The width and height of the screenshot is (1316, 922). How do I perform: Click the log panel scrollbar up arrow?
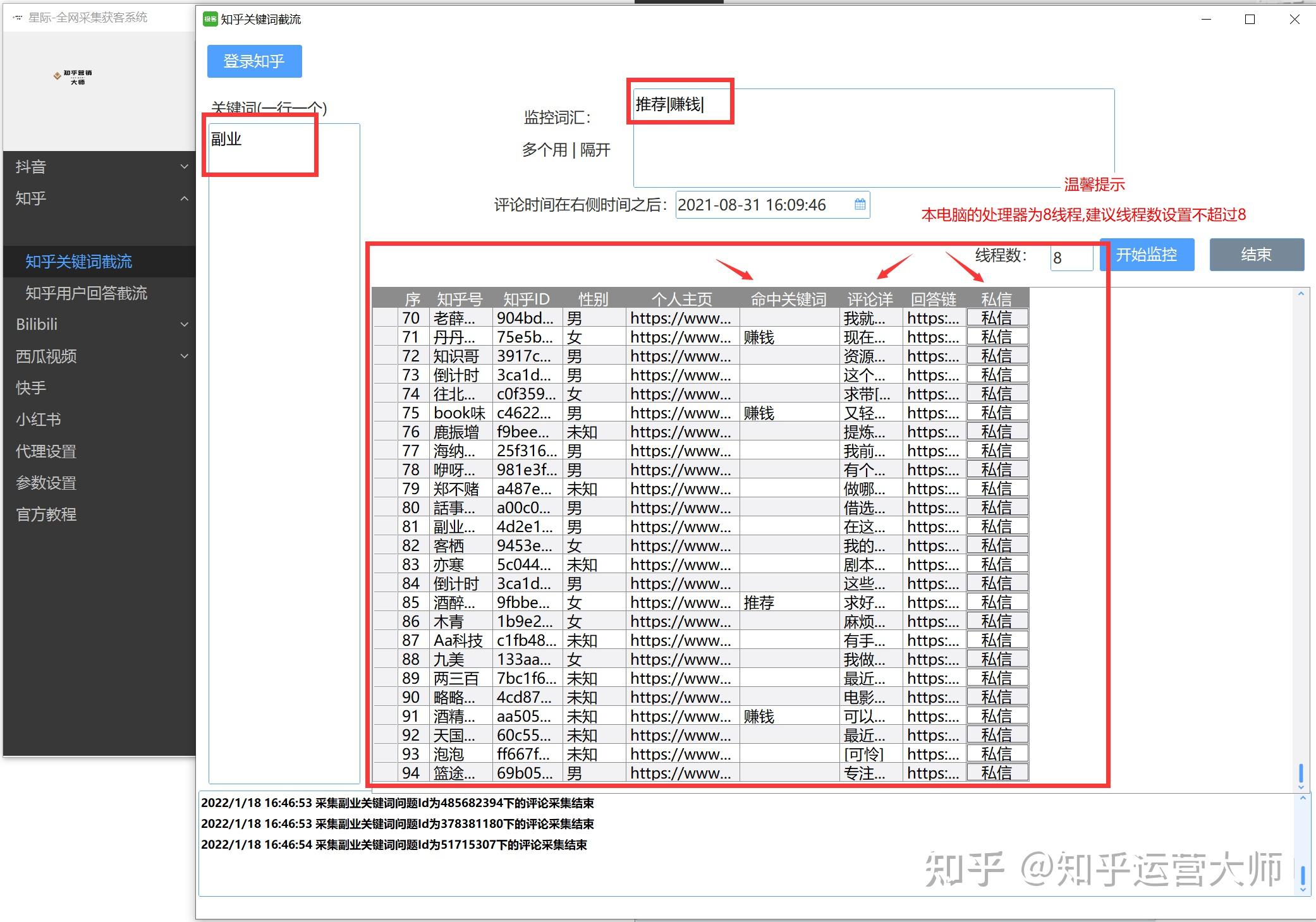[x=1303, y=799]
